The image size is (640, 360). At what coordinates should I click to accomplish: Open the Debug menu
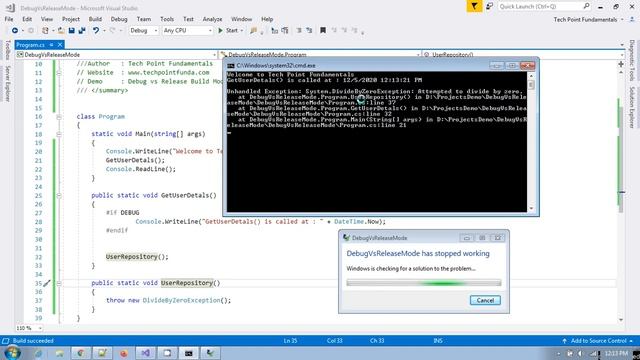click(x=119, y=19)
